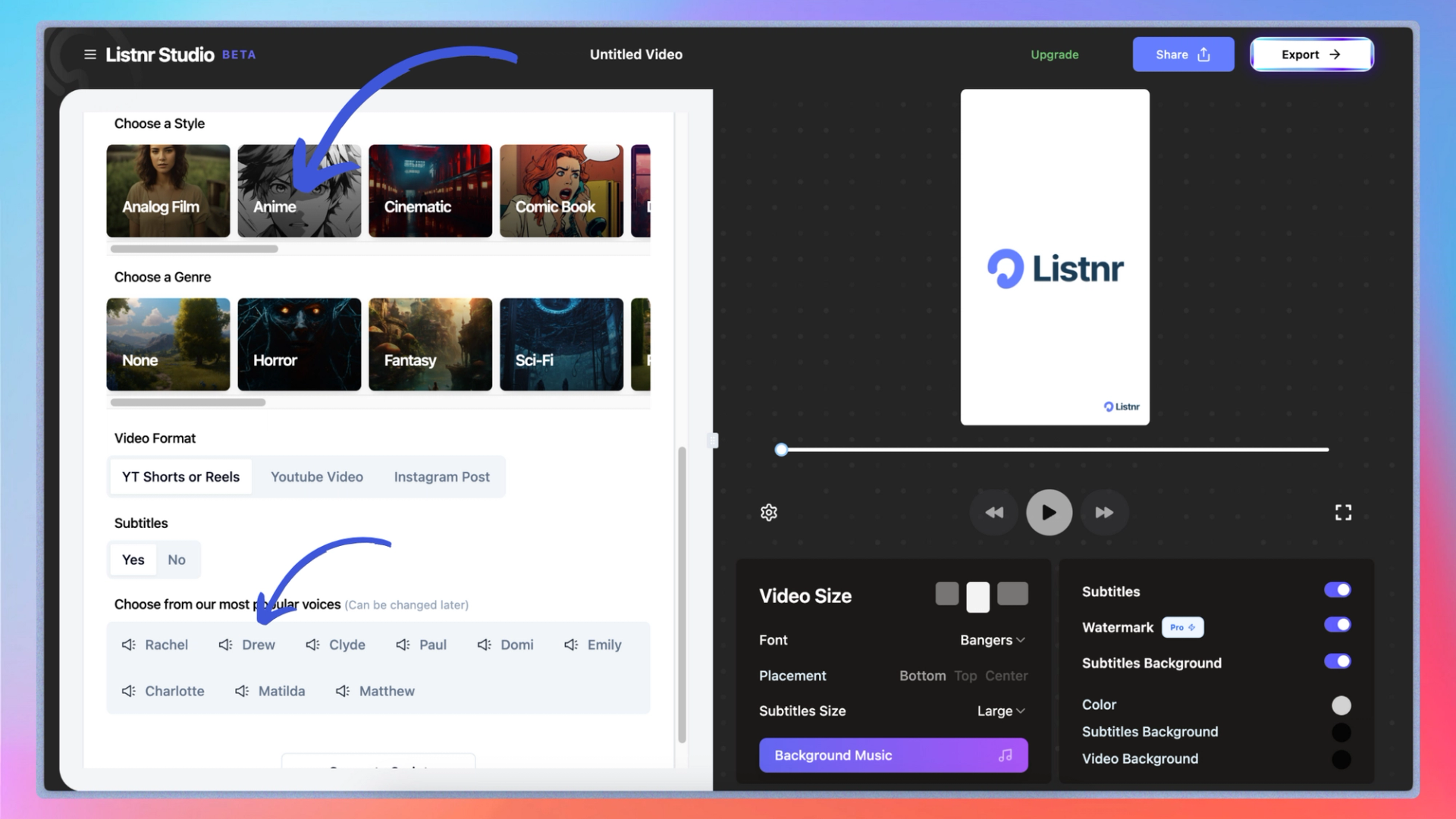Open the hamburger menu next to Listnr Studio

point(89,55)
